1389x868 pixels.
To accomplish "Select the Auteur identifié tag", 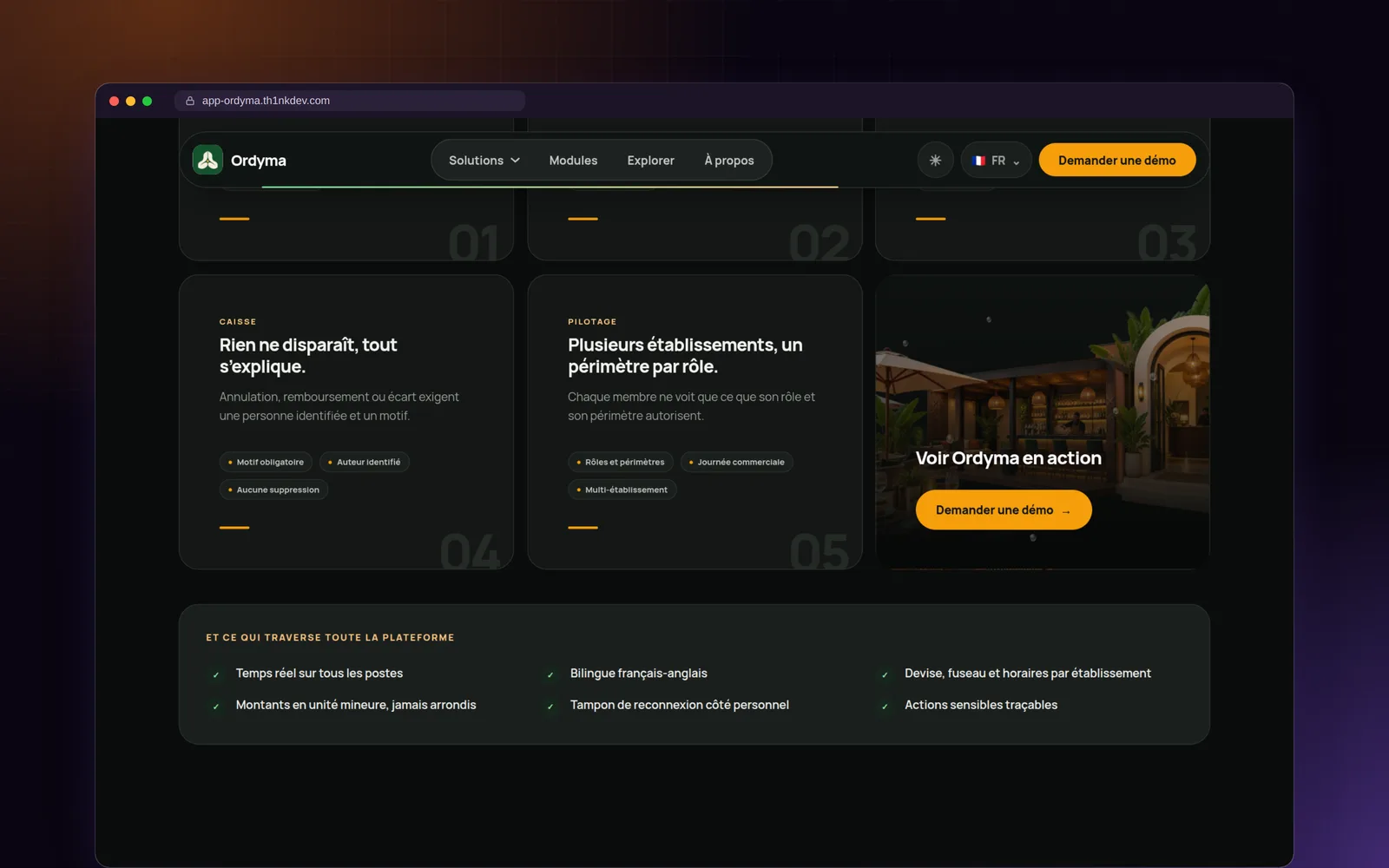I will point(365,462).
